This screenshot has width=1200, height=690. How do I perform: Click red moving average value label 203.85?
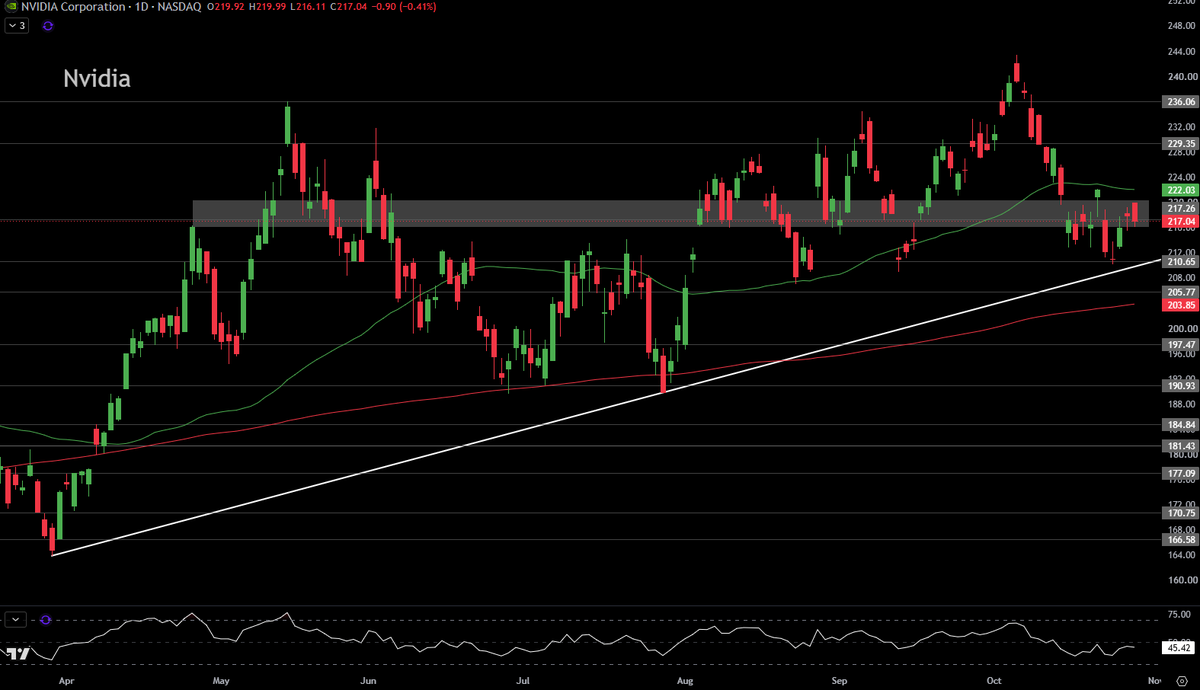tap(1181, 305)
